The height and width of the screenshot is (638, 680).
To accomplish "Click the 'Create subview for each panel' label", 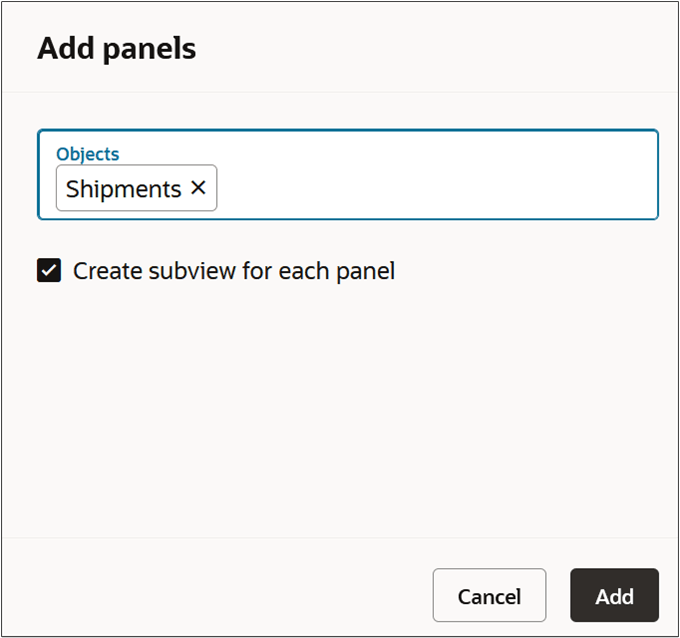I will pos(234,271).
